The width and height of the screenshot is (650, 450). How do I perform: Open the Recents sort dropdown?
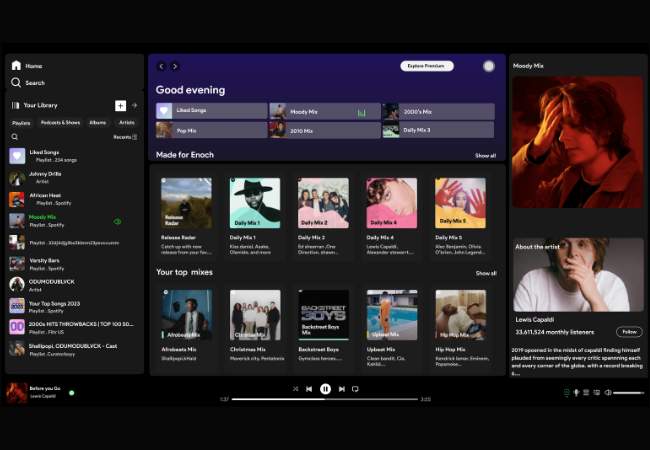coord(125,137)
